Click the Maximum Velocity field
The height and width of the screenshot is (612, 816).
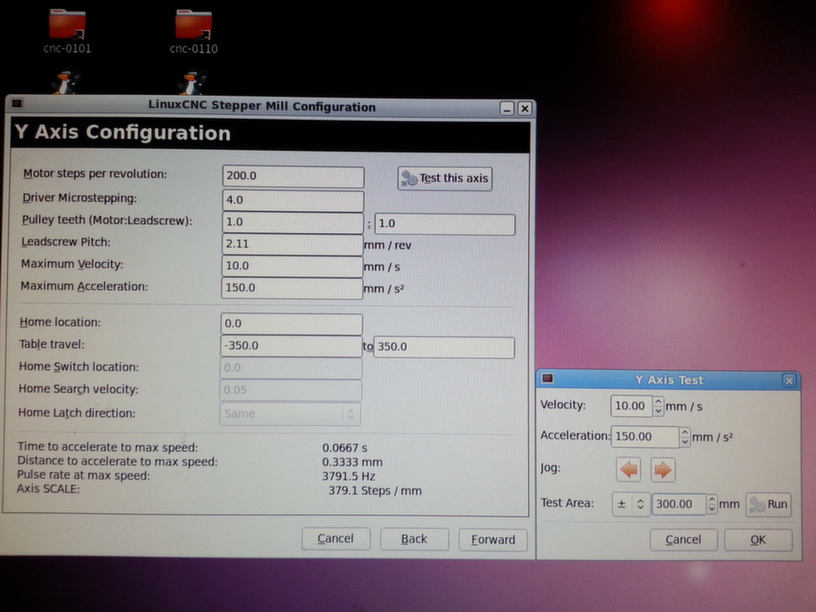click(292, 266)
